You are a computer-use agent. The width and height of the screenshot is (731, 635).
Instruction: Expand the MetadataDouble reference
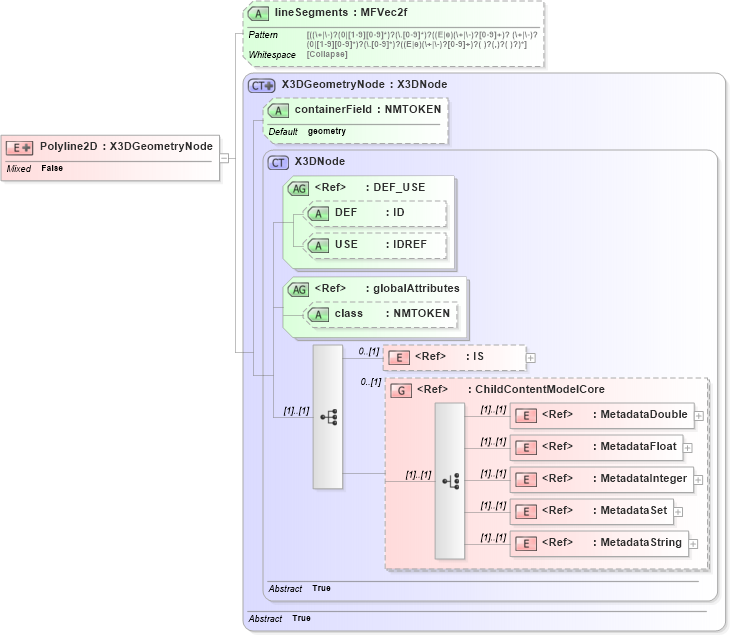pyautogui.click(x=699, y=416)
